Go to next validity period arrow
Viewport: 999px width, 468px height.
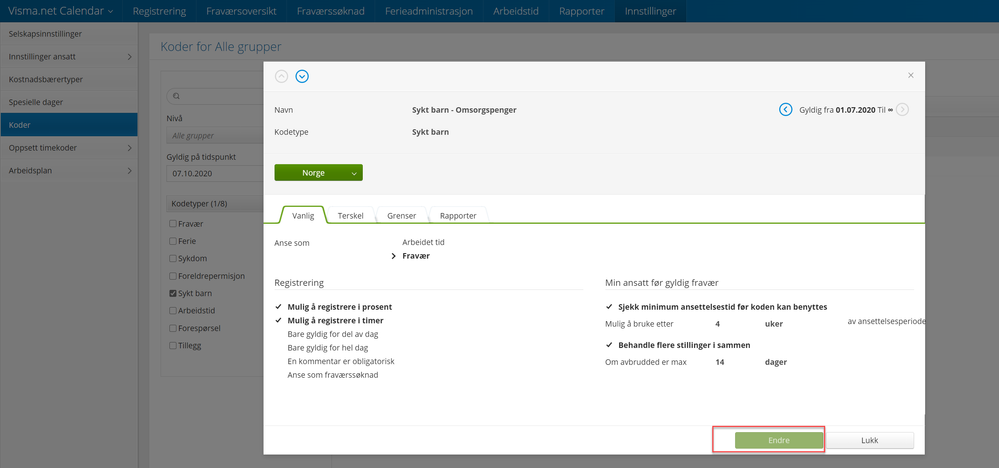[902, 110]
